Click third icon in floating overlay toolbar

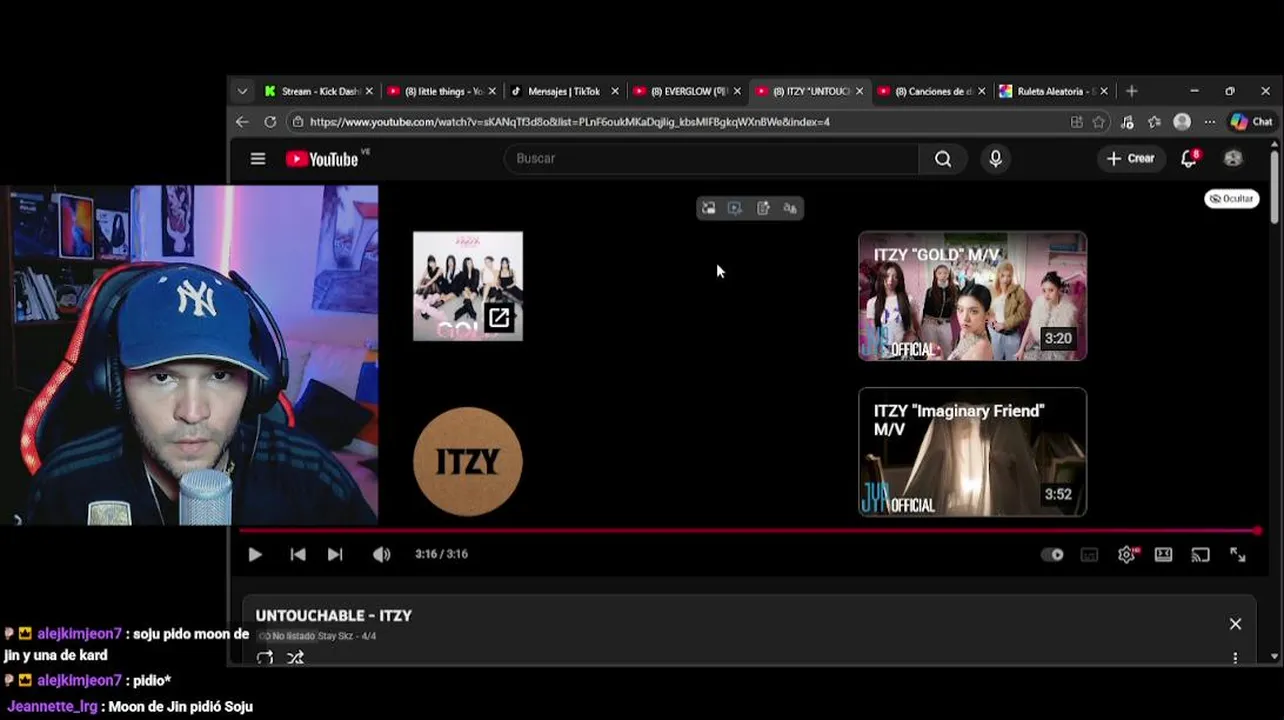[763, 208]
